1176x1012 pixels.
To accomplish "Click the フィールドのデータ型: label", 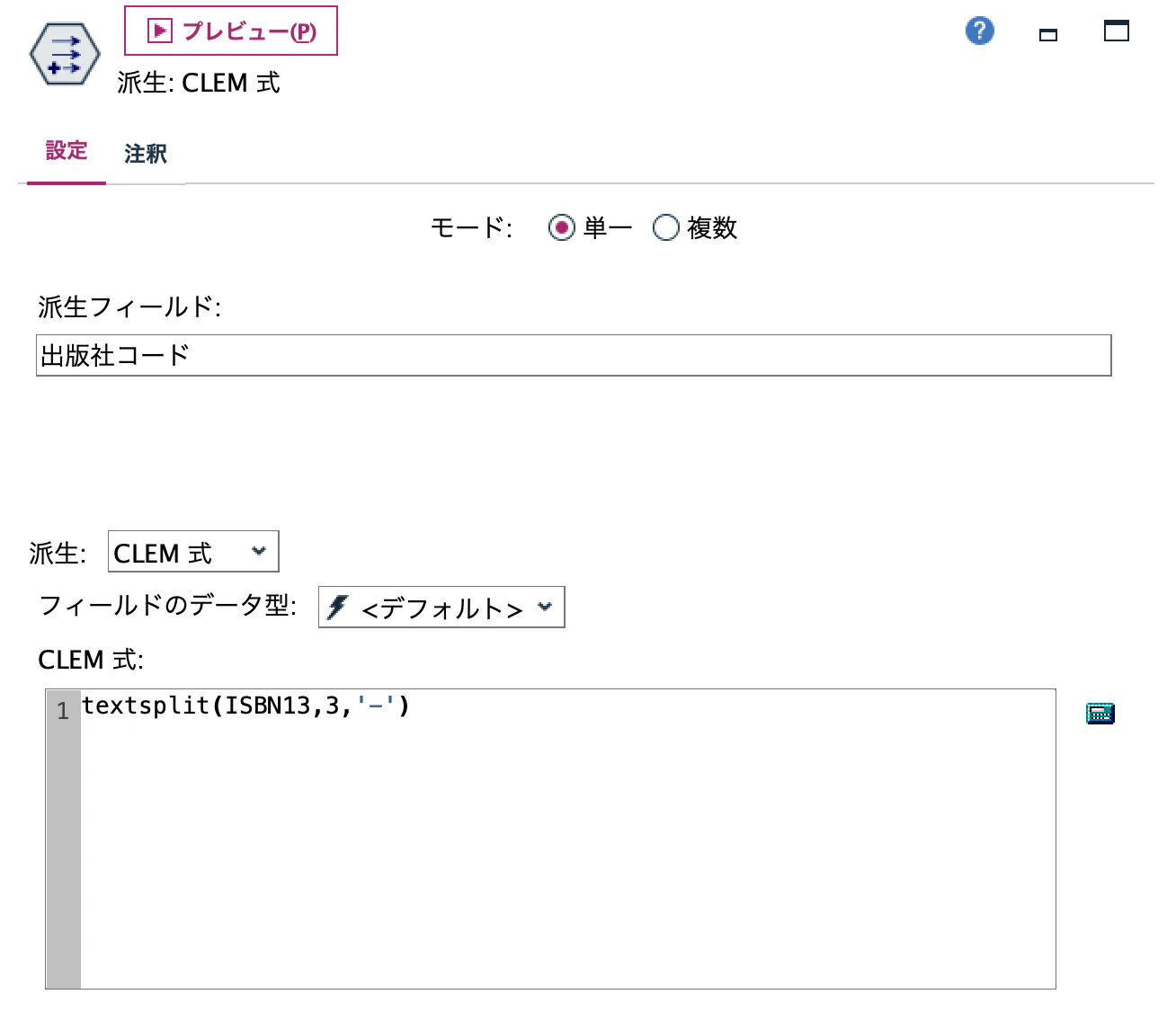I will [168, 606].
